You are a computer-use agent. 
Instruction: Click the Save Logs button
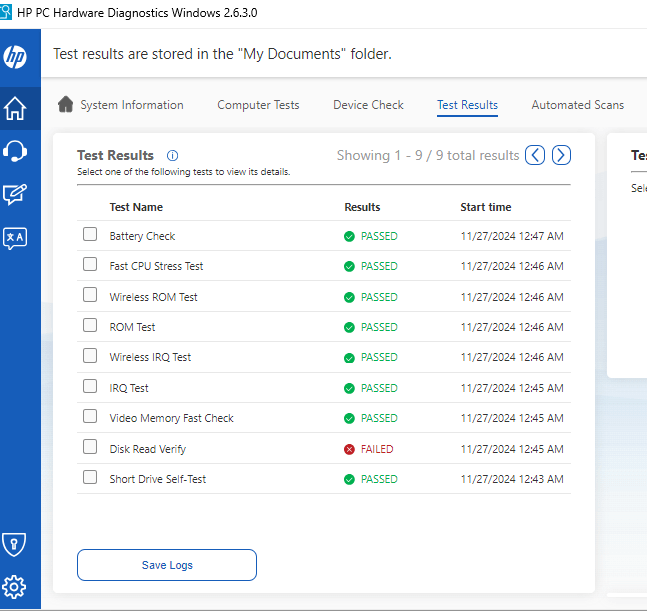tap(167, 565)
